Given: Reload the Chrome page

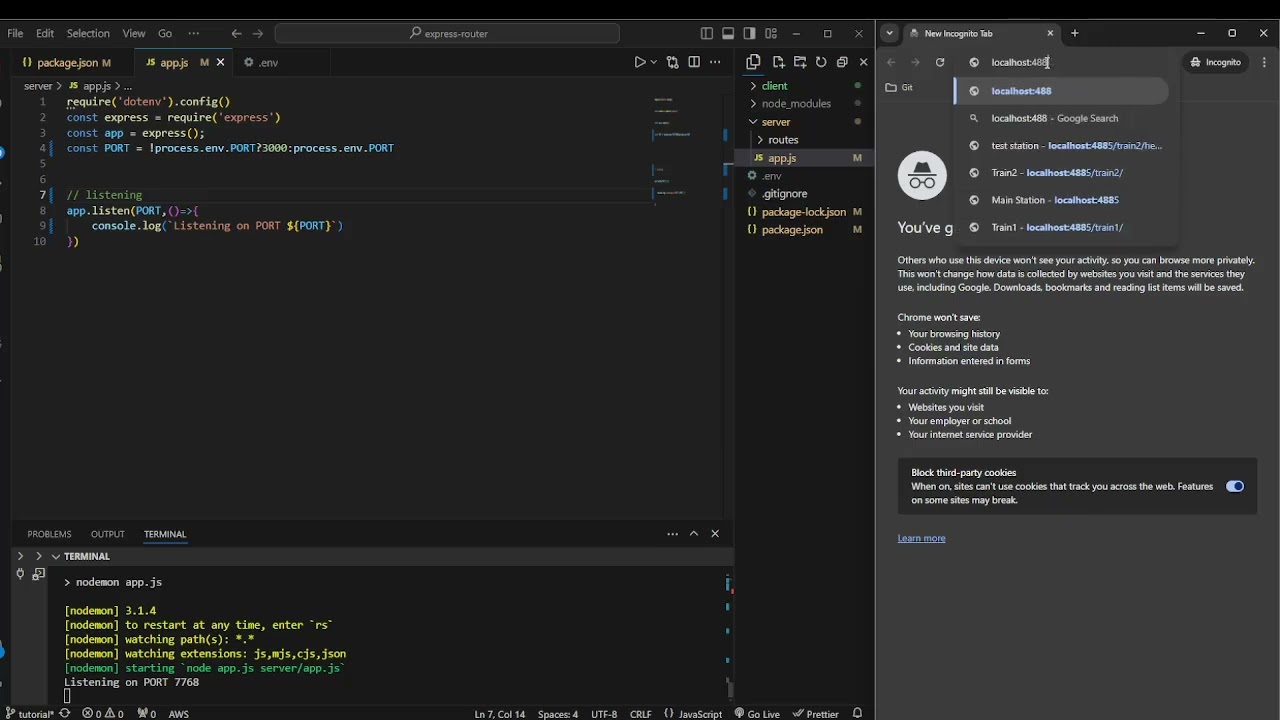Looking at the screenshot, I should click(x=940, y=62).
